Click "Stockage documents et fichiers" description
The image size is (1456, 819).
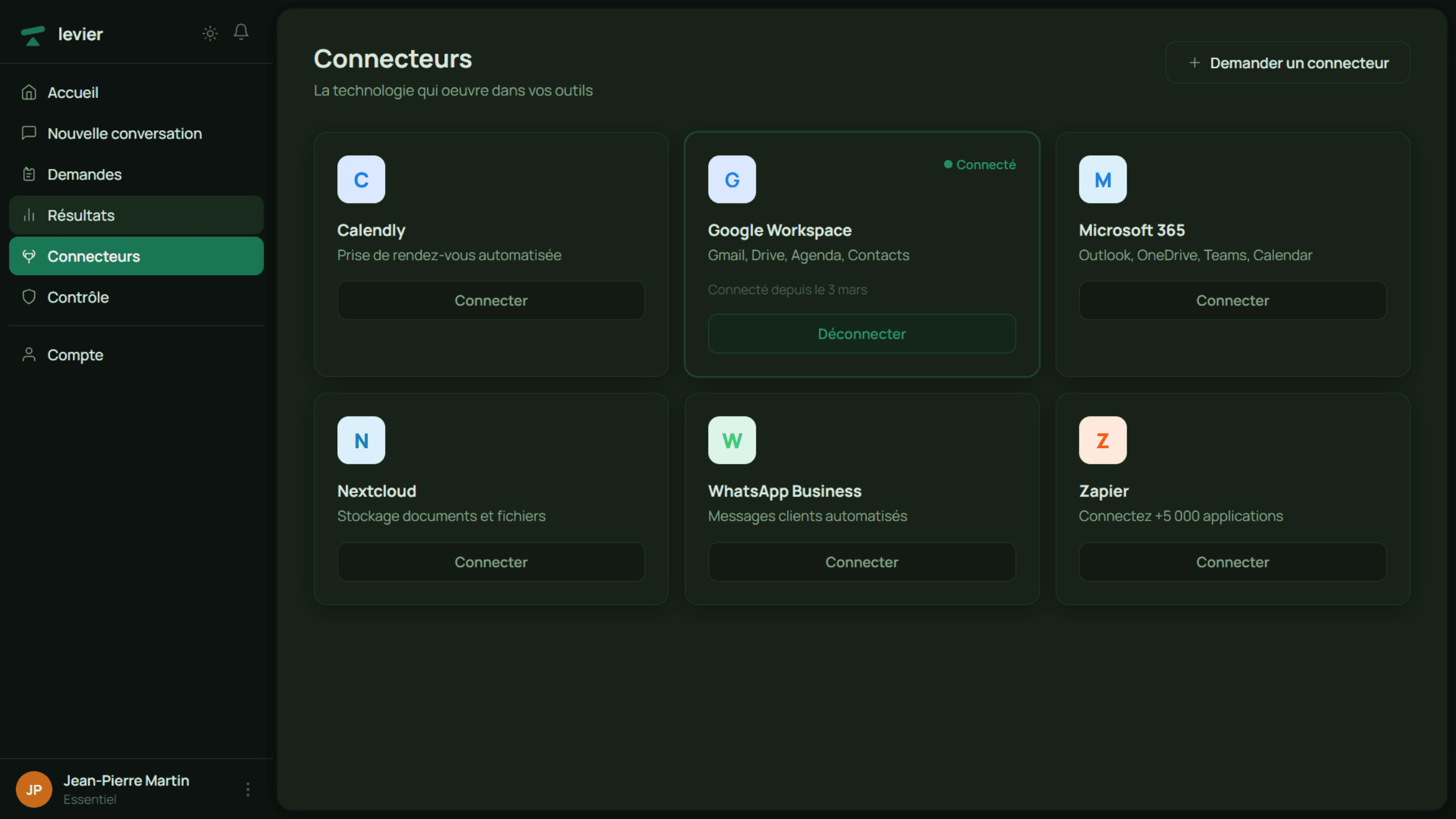pyautogui.click(x=441, y=516)
